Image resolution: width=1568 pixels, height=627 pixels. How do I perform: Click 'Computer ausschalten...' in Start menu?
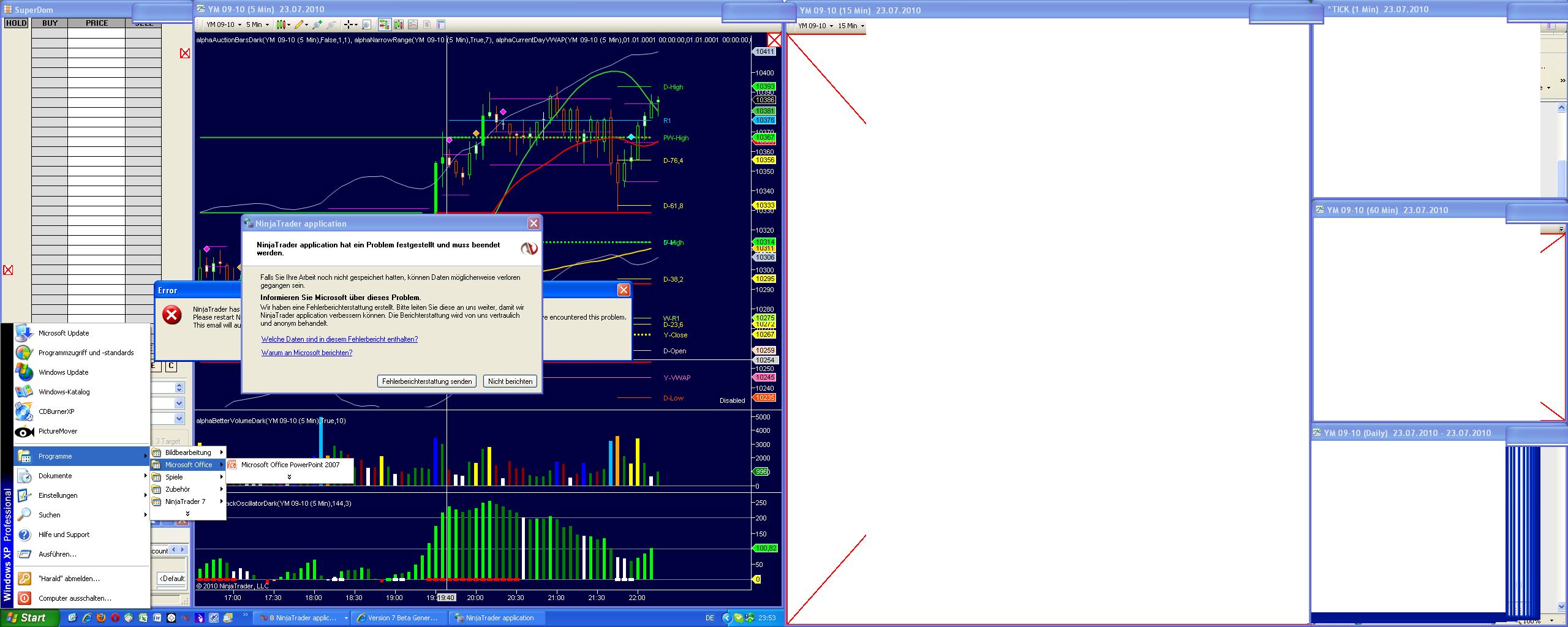pos(82,598)
